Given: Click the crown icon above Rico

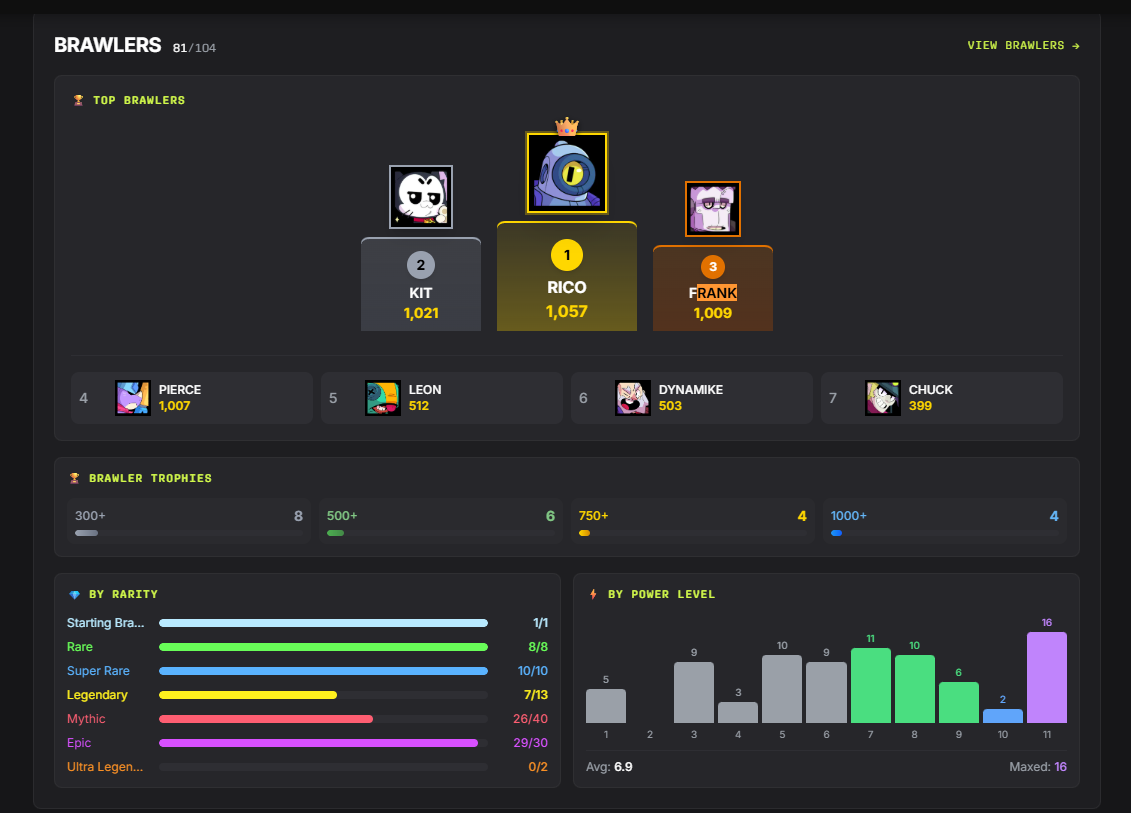Looking at the screenshot, I should pyautogui.click(x=567, y=126).
